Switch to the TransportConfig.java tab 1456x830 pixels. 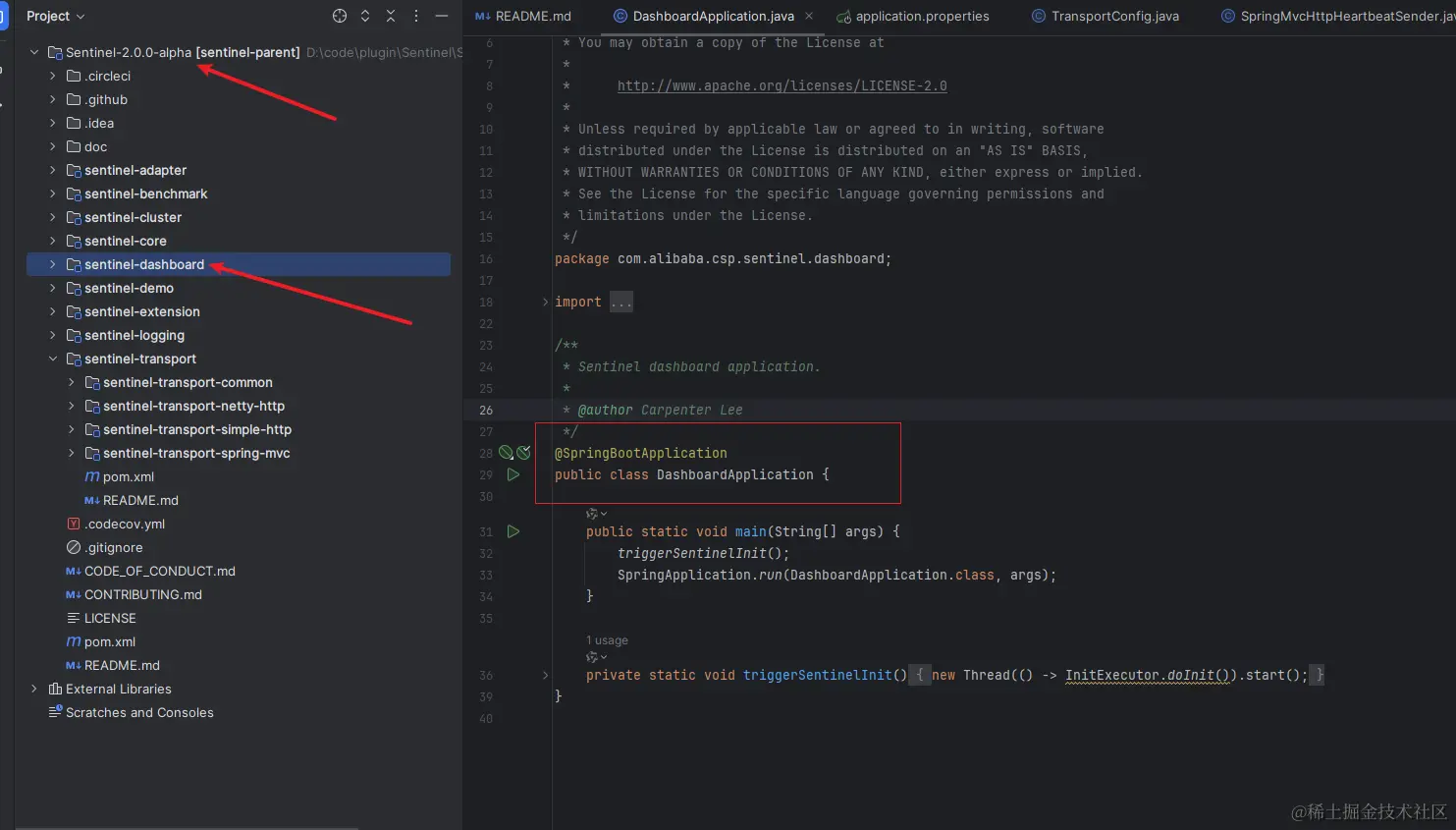[1105, 16]
